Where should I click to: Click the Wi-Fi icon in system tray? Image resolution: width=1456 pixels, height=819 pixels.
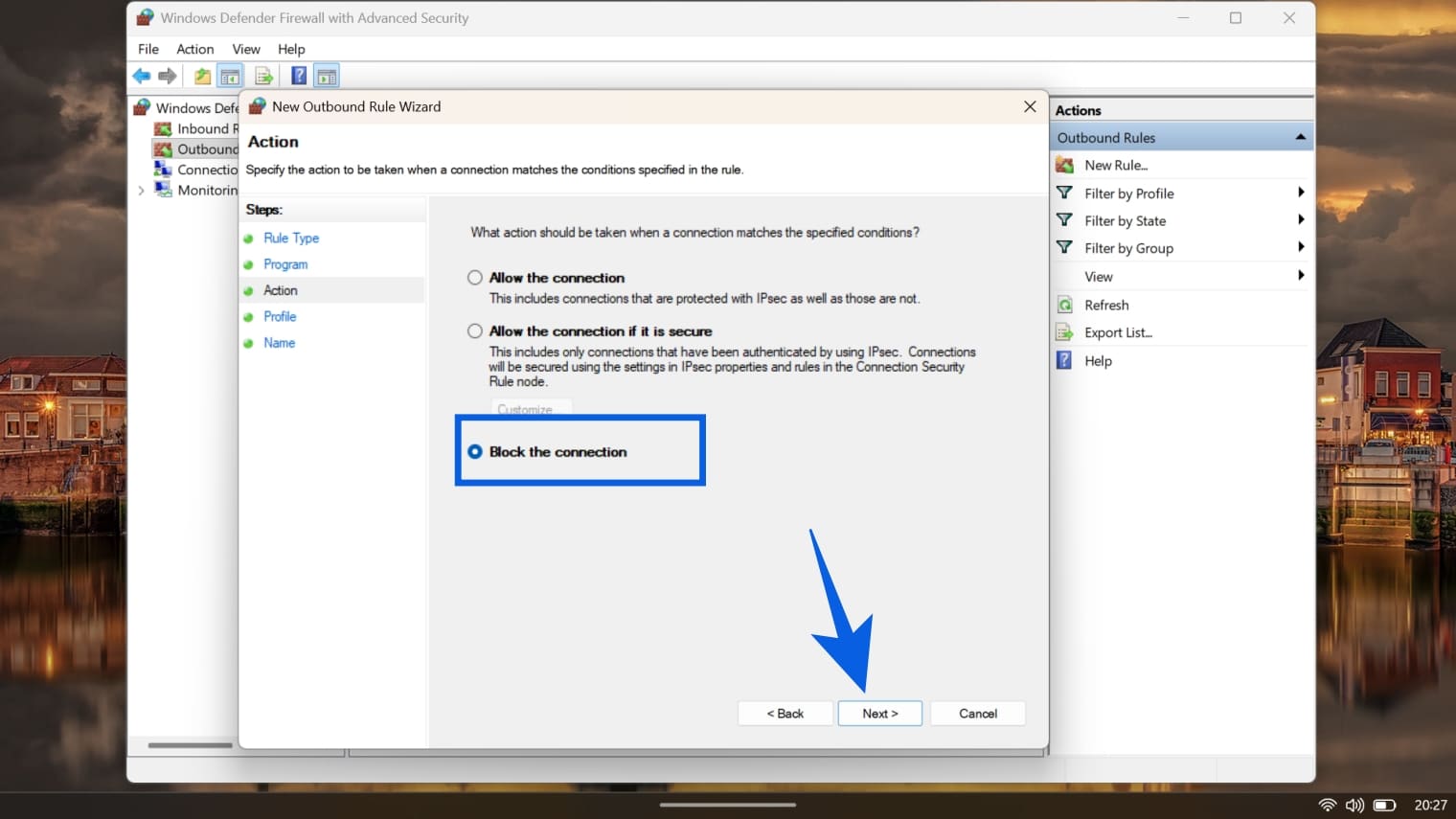(x=1328, y=805)
